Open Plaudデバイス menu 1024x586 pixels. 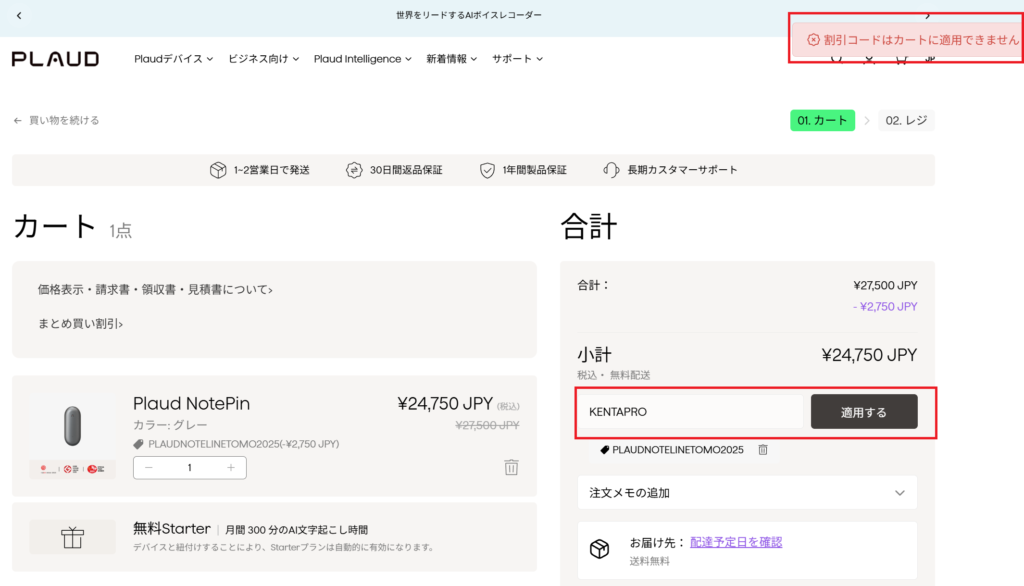click(x=173, y=59)
